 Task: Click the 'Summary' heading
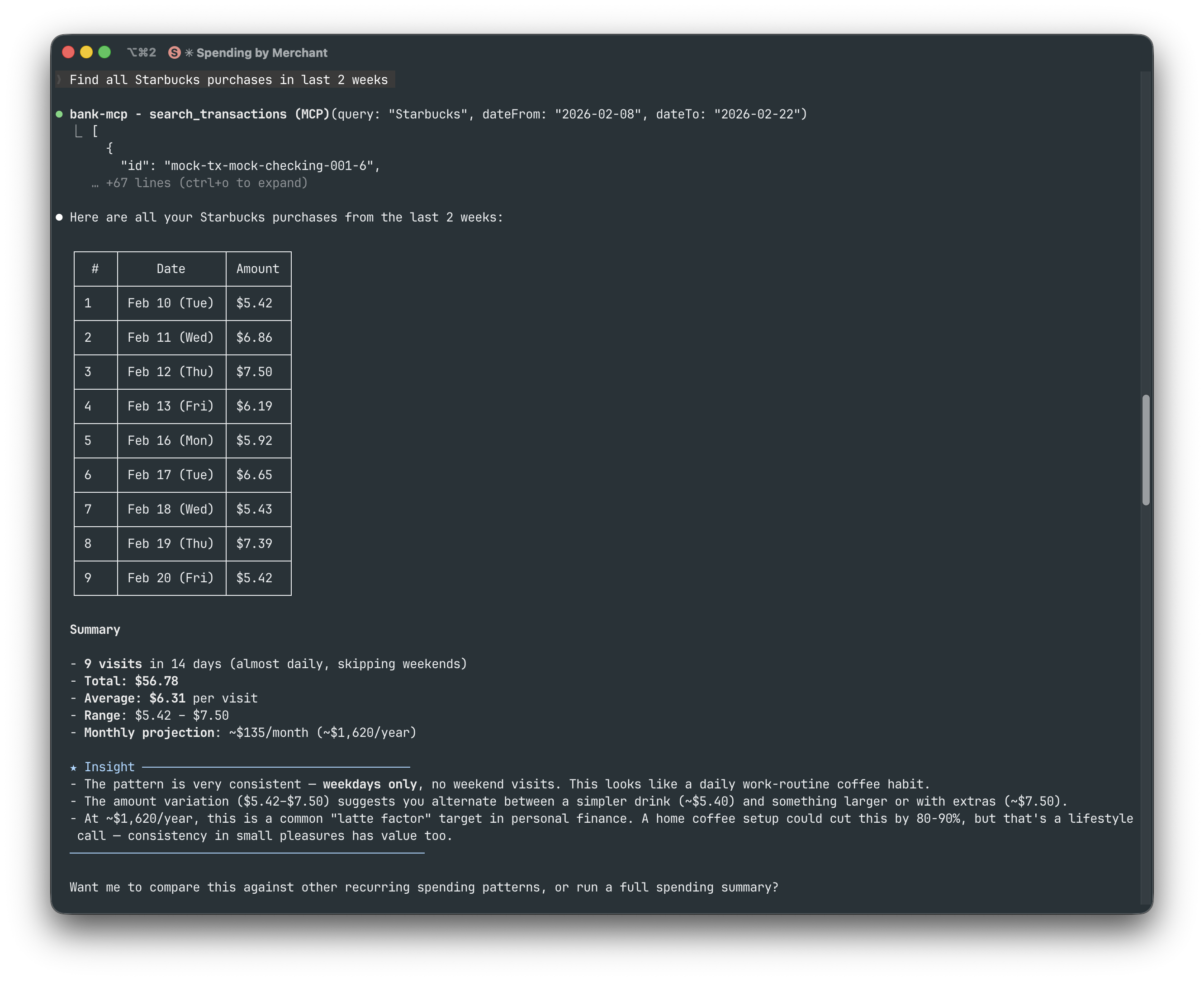(95, 629)
